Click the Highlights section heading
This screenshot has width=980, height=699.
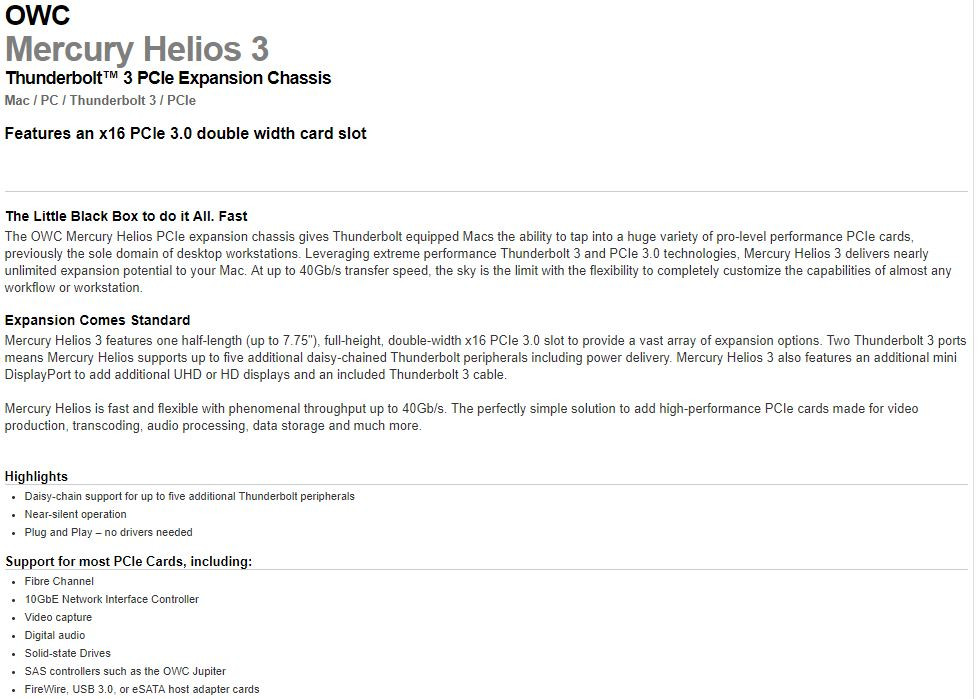36,476
